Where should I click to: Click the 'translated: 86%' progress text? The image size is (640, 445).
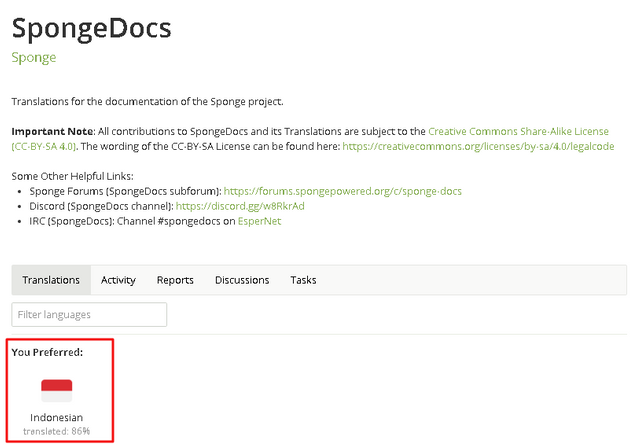tap(57, 431)
